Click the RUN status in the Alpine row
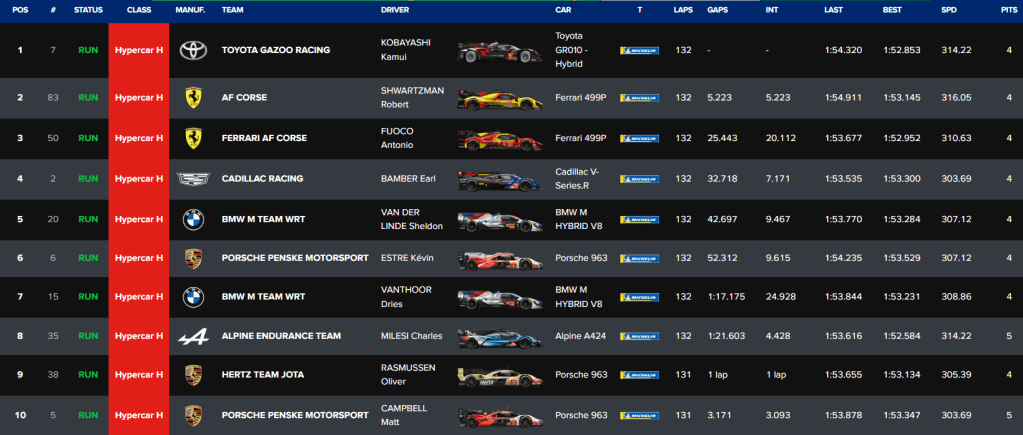Image resolution: width=1023 pixels, height=435 pixels. tap(88, 337)
